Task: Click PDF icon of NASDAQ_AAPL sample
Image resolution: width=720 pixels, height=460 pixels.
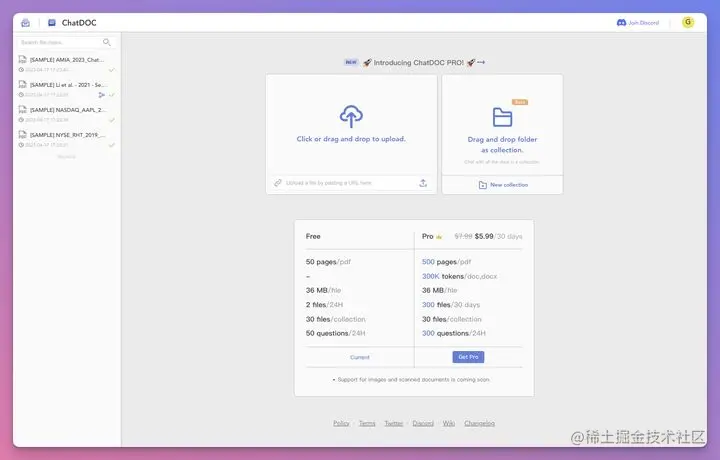Action: (22, 109)
